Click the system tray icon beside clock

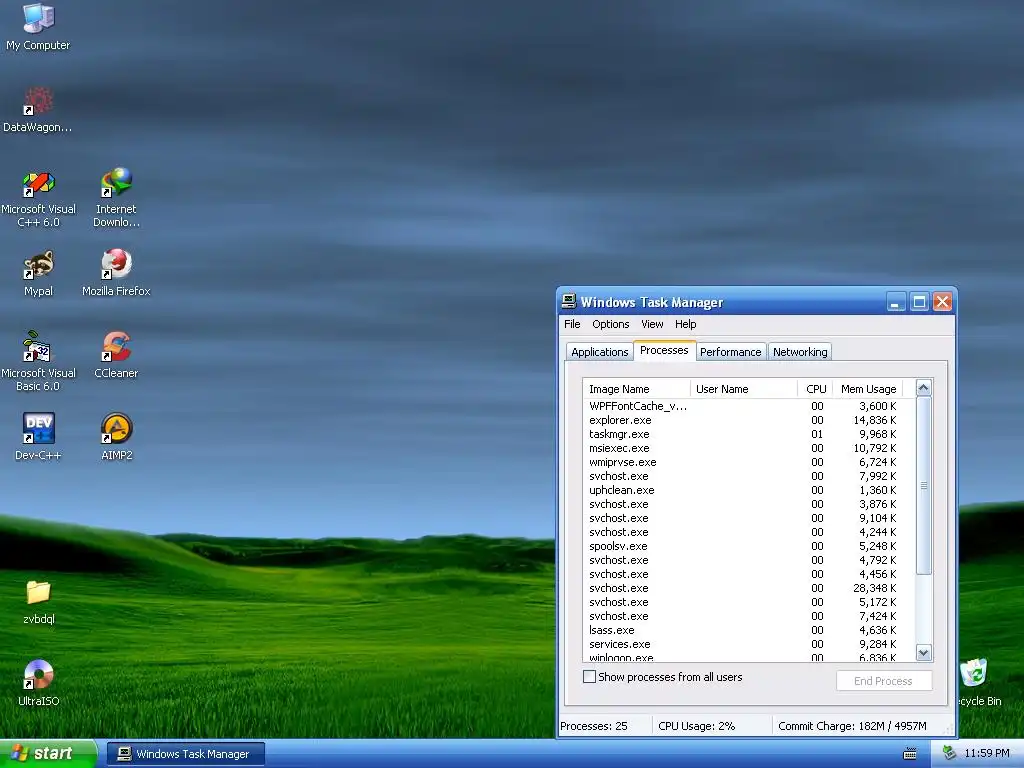pyautogui.click(x=950, y=753)
